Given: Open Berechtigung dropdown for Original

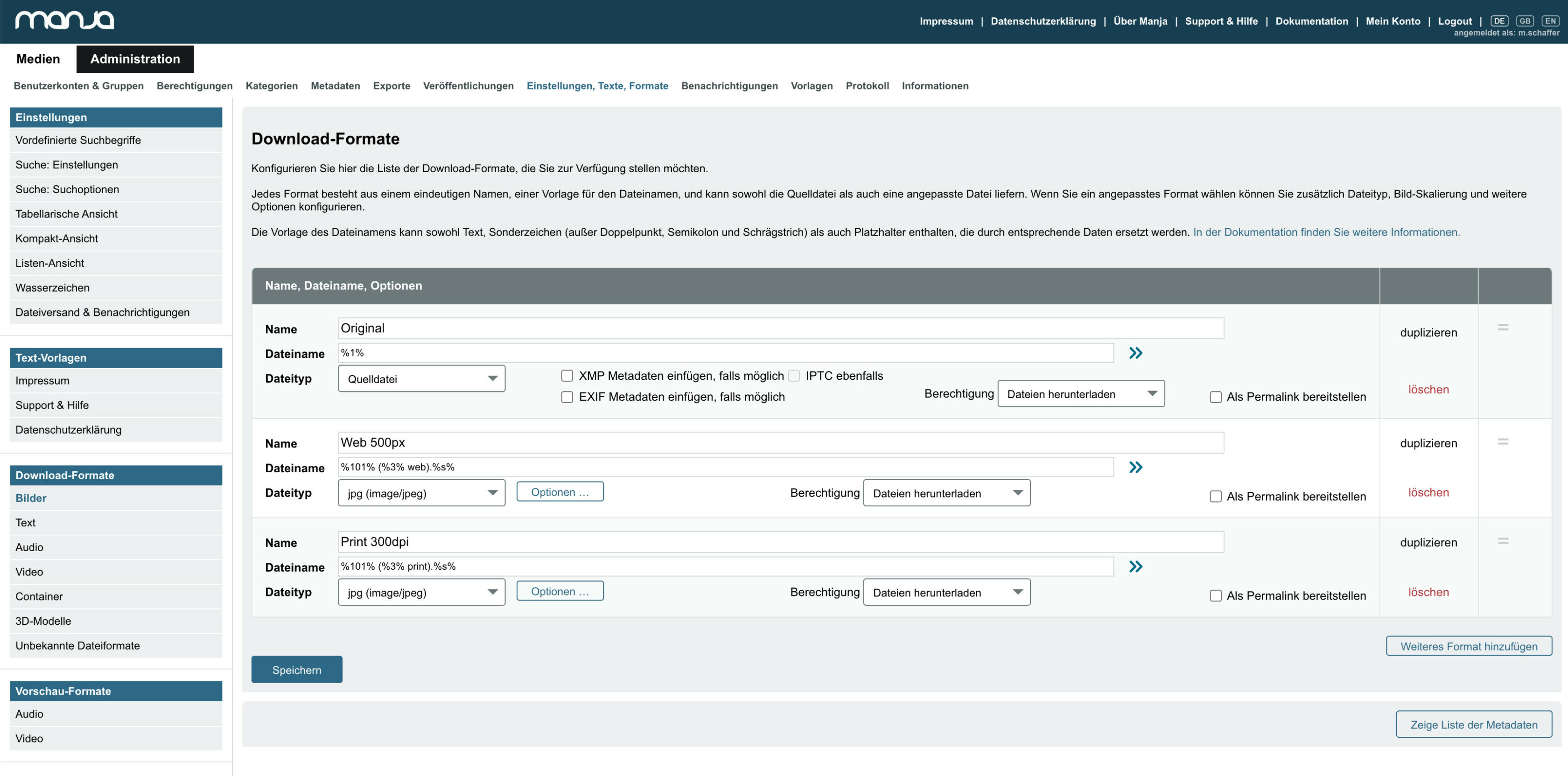Looking at the screenshot, I should [x=1081, y=394].
